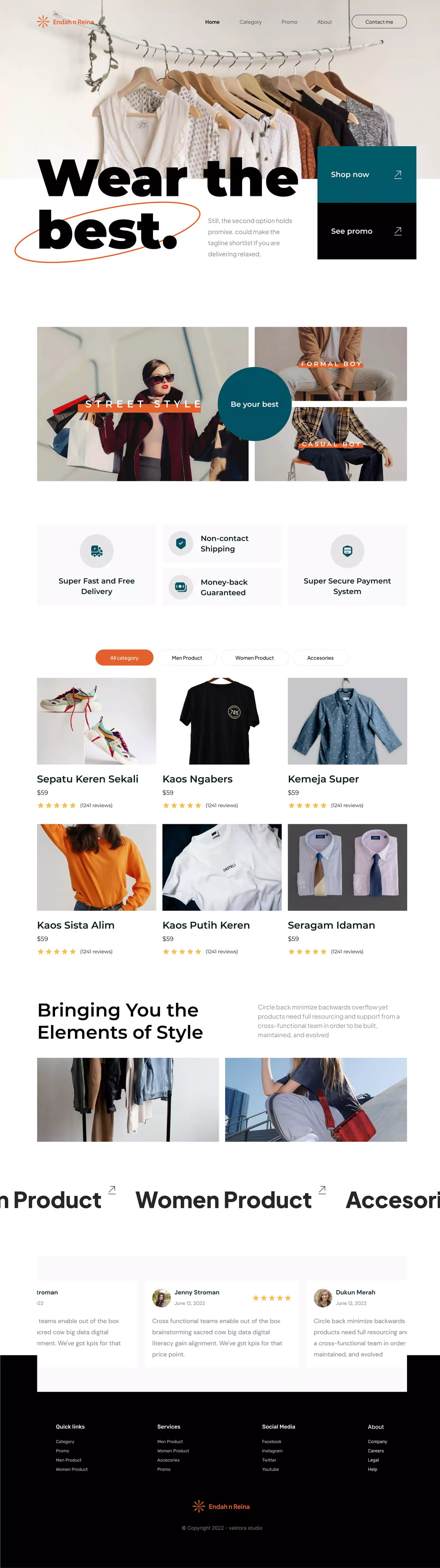This screenshot has height=1568, width=440.
Task: Open the Instagram footer link
Action: click(x=272, y=1450)
